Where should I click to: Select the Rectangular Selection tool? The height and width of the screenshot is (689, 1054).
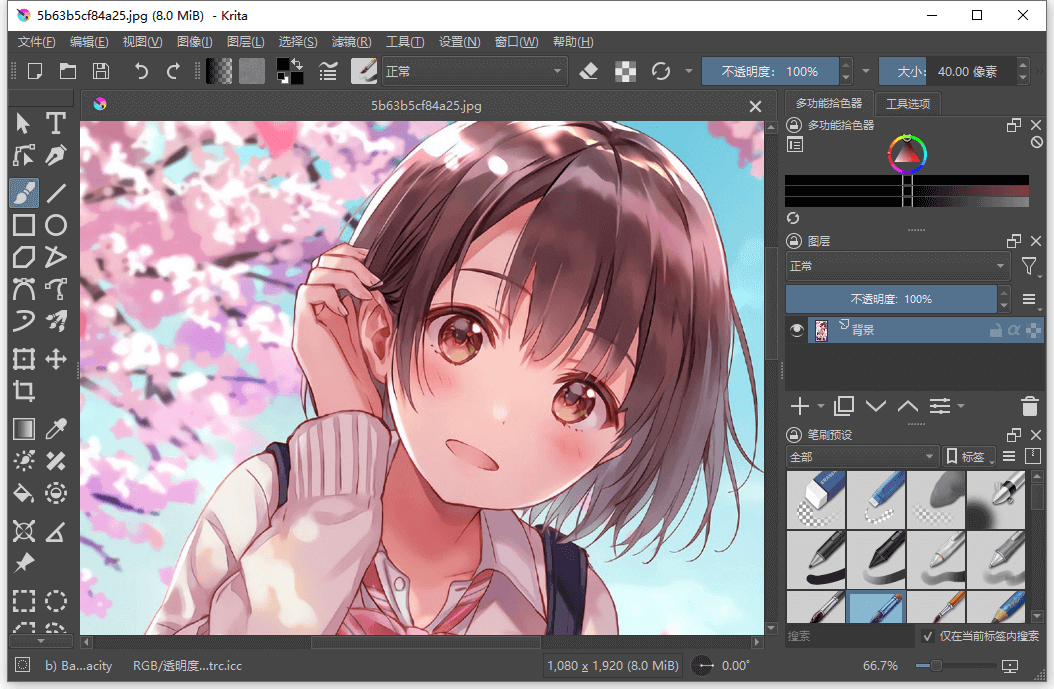(x=24, y=600)
